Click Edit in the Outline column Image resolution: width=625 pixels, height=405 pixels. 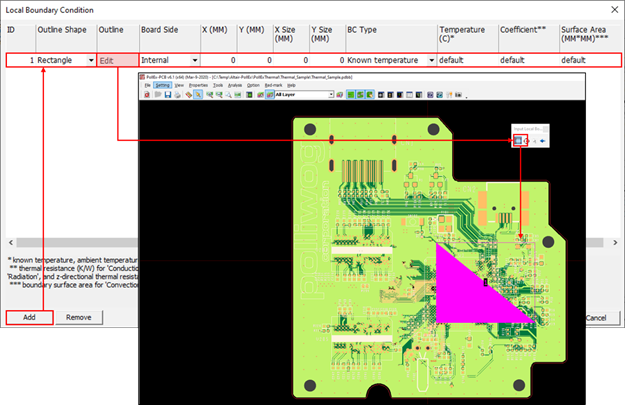coord(108,60)
